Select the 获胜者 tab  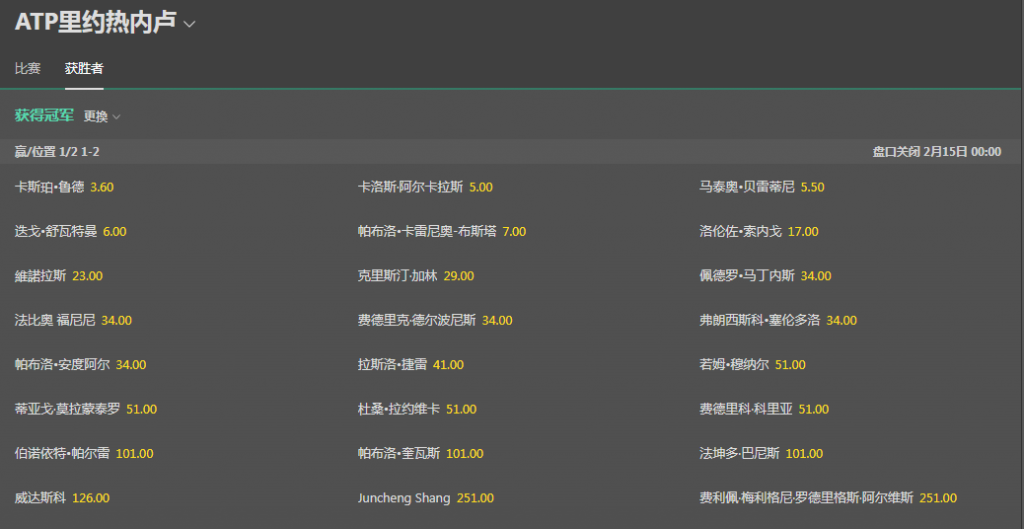coord(84,69)
